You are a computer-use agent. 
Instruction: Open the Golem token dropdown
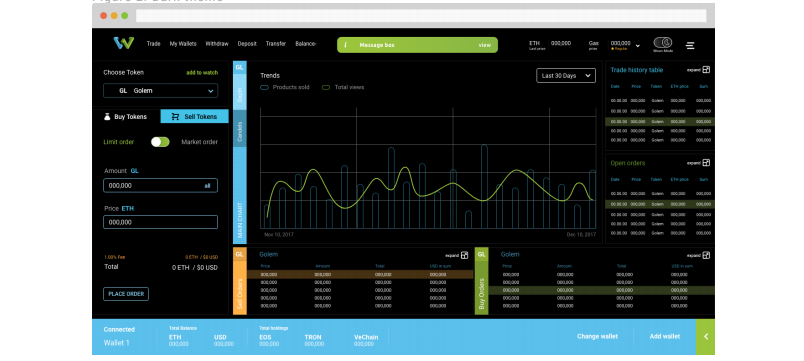(x=160, y=91)
